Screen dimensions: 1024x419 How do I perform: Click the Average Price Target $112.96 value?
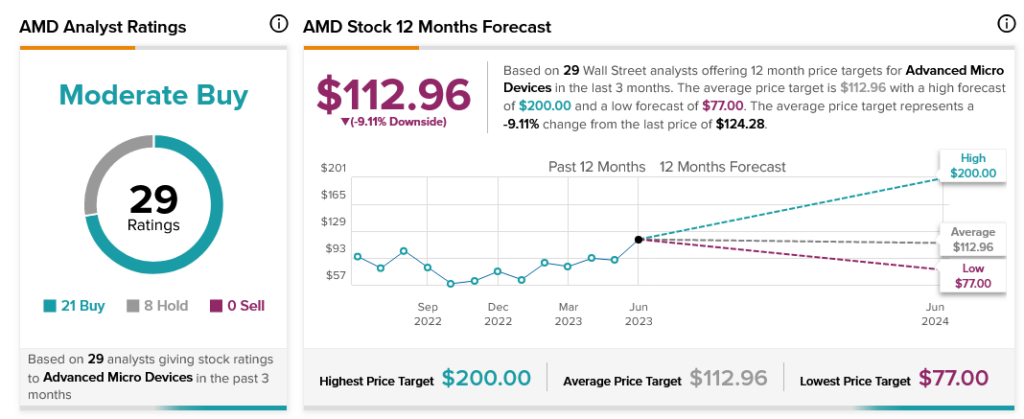(x=728, y=378)
